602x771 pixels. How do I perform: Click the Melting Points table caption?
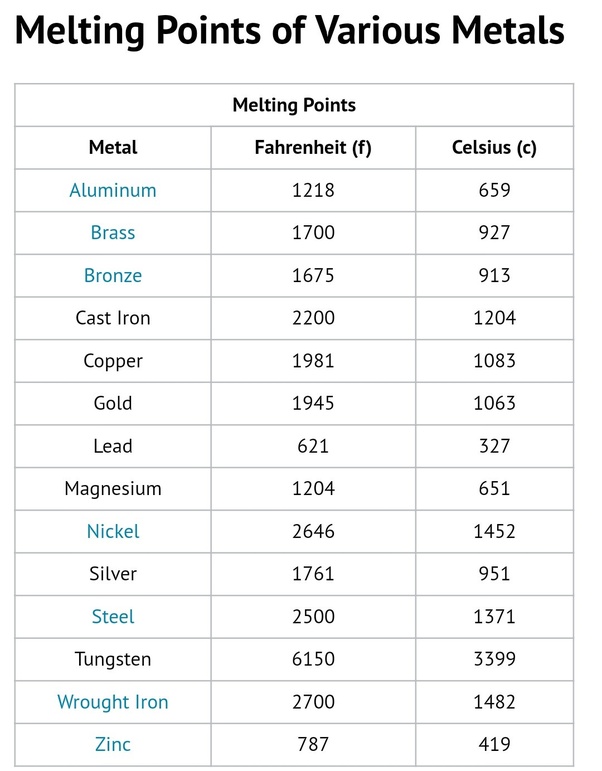tap(294, 105)
